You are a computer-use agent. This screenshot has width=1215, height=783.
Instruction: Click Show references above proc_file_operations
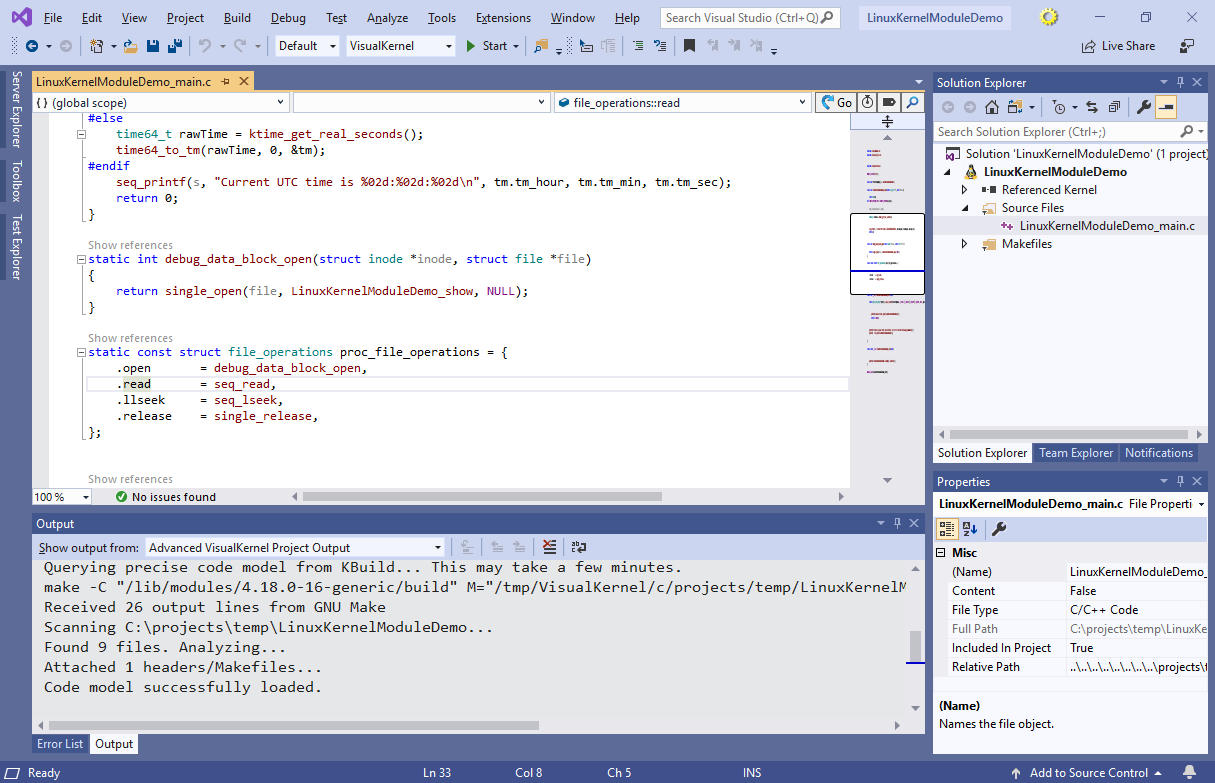pyautogui.click(x=130, y=338)
